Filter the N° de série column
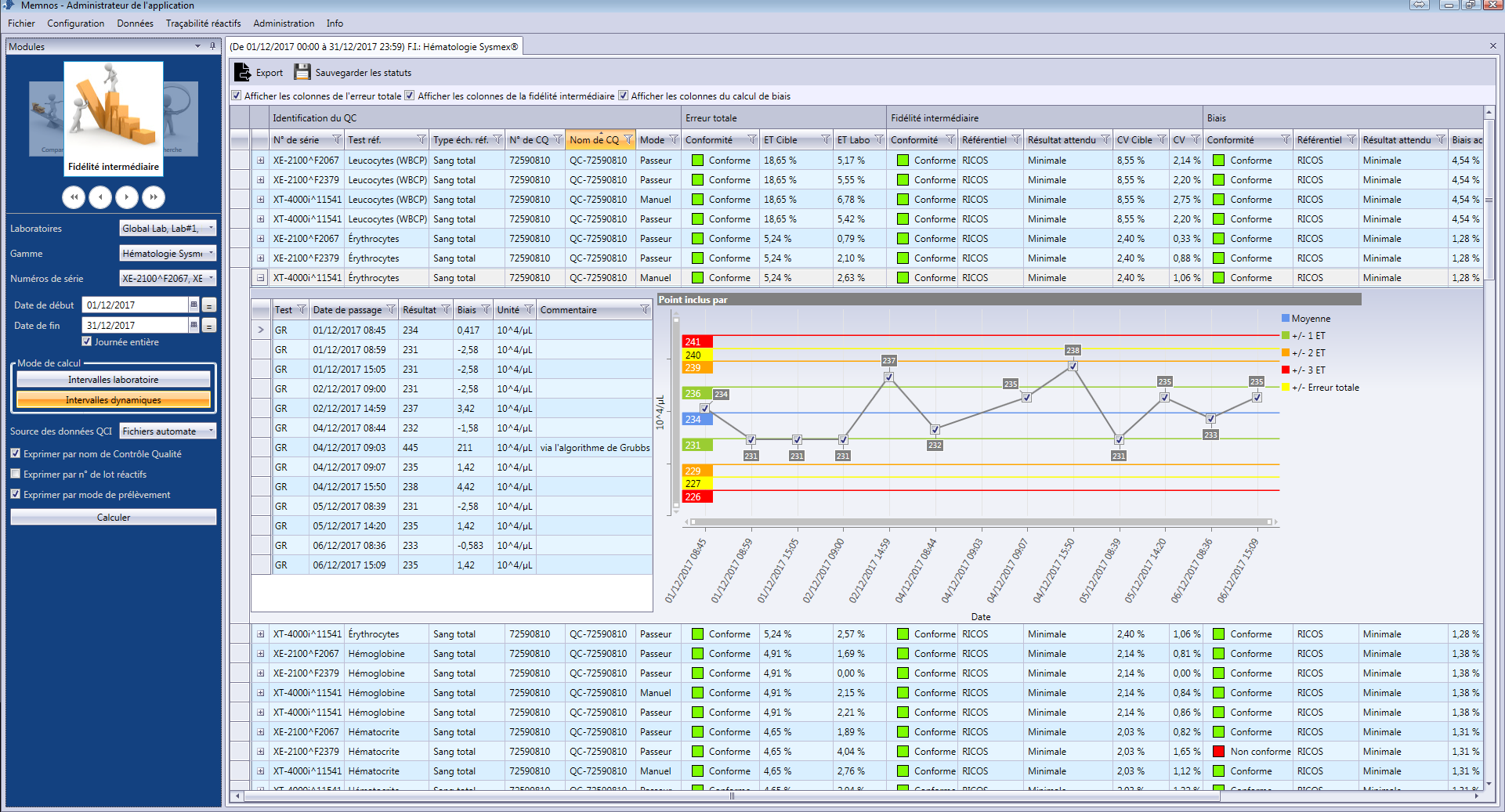Image resolution: width=1505 pixels, height=812 pixels. click(337, 139)
